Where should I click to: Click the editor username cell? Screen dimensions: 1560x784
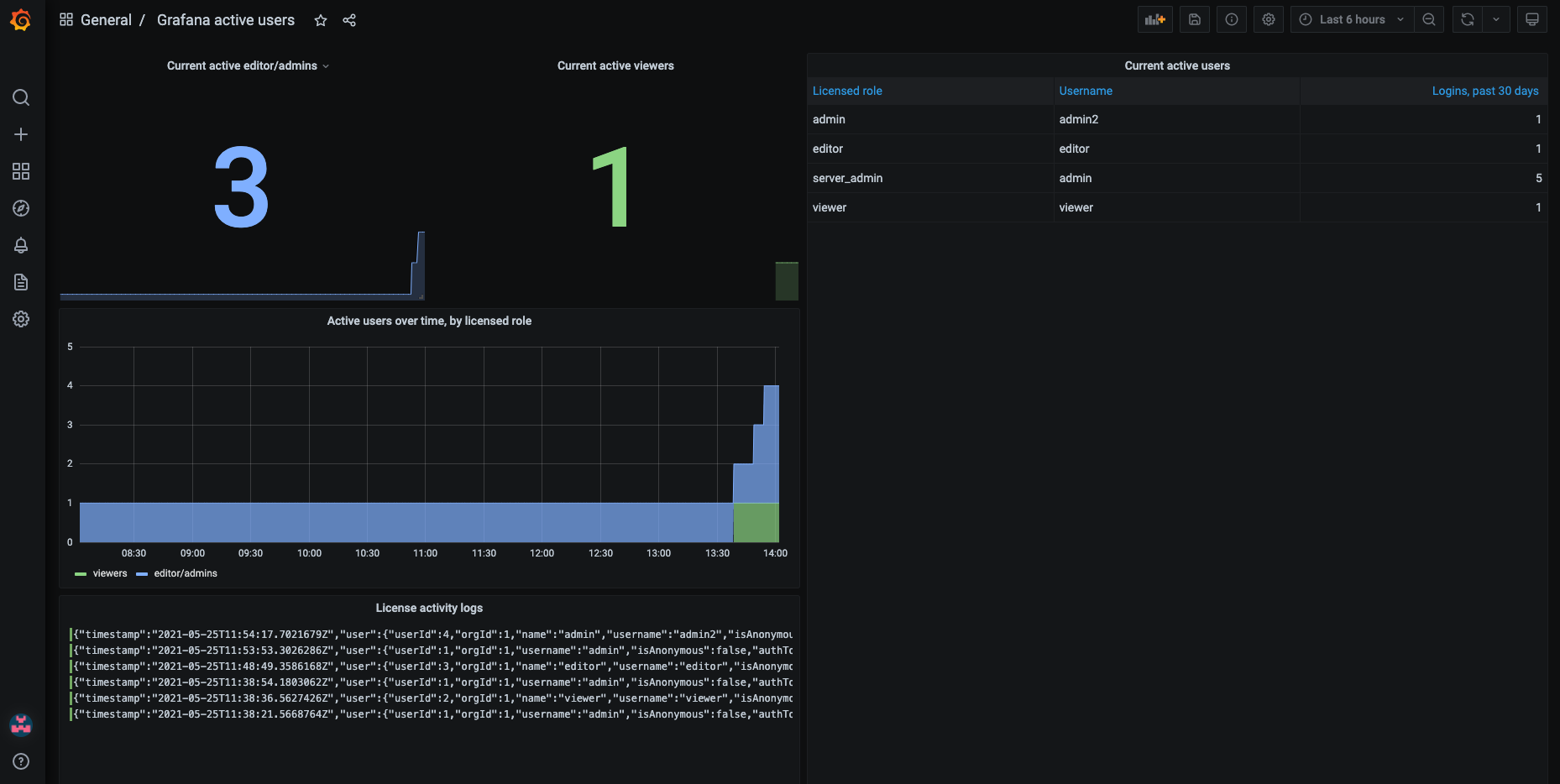pos(1176,149)
